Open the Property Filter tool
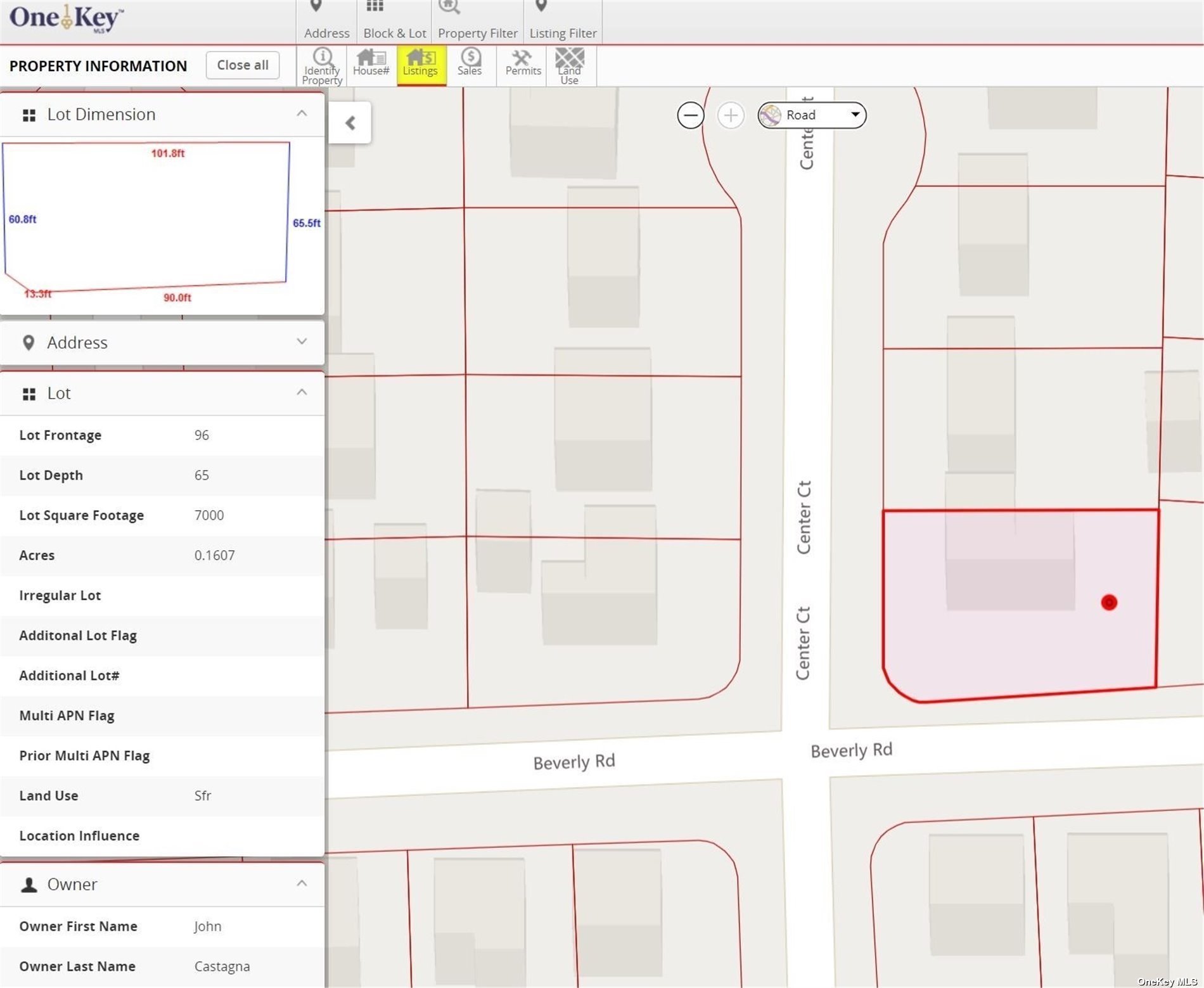1204x988 pixels. [477, 22]
